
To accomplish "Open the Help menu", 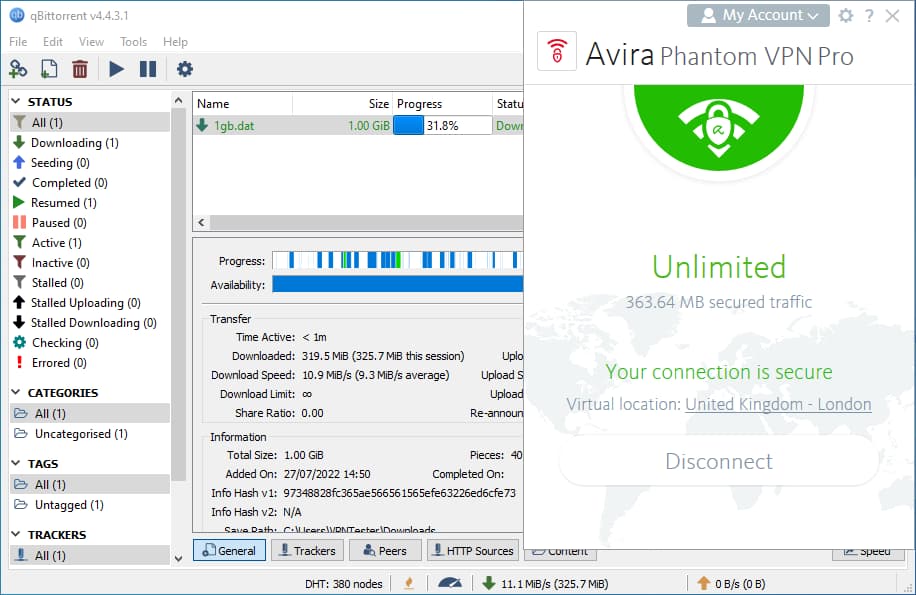I will pyautogui.click(x=175, y=41).
